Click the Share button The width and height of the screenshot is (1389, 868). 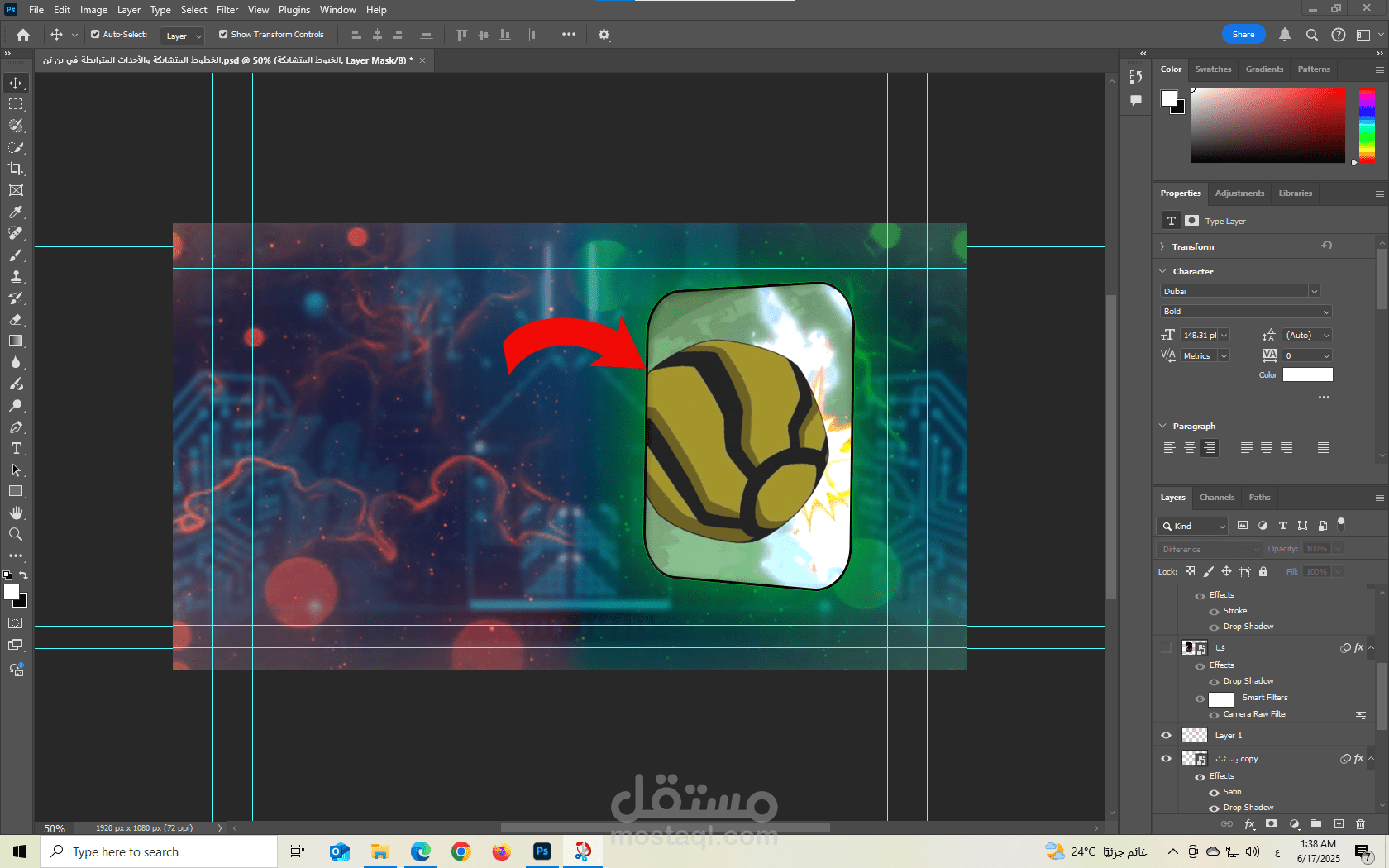click(x=1243, y=35)
